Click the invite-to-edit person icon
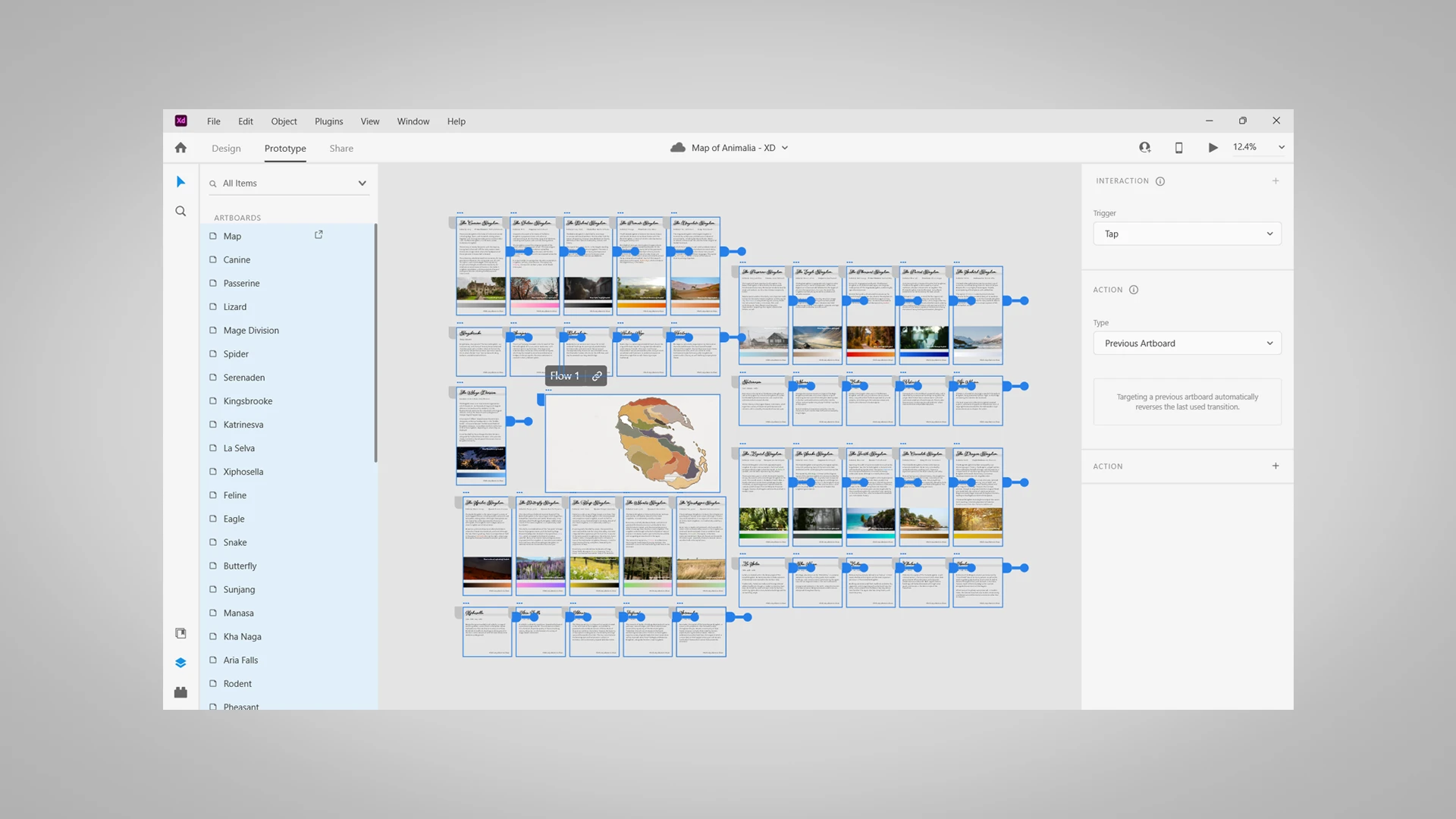This screenshot has width=1456, height=819. 1145,147
